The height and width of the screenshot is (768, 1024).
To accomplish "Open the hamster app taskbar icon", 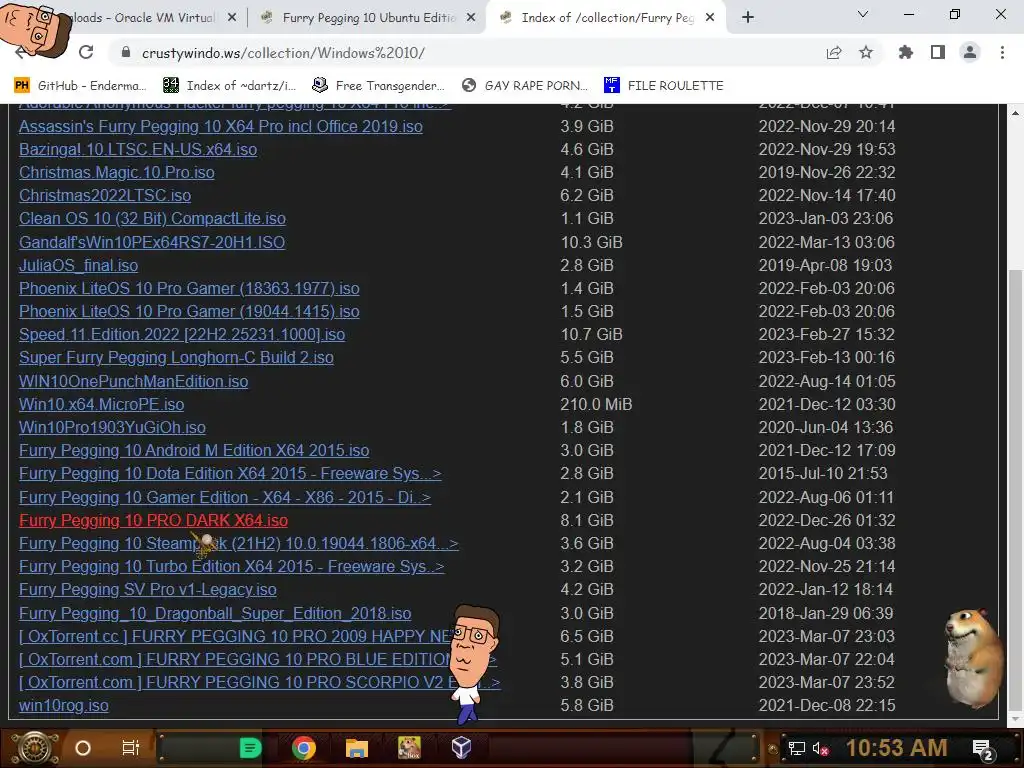I will pyautogui.click(x=409, y=748).
